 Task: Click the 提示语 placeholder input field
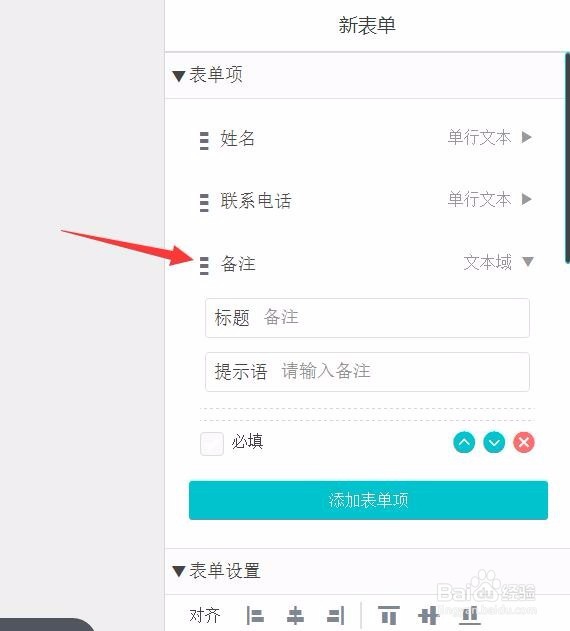[367, 372]
